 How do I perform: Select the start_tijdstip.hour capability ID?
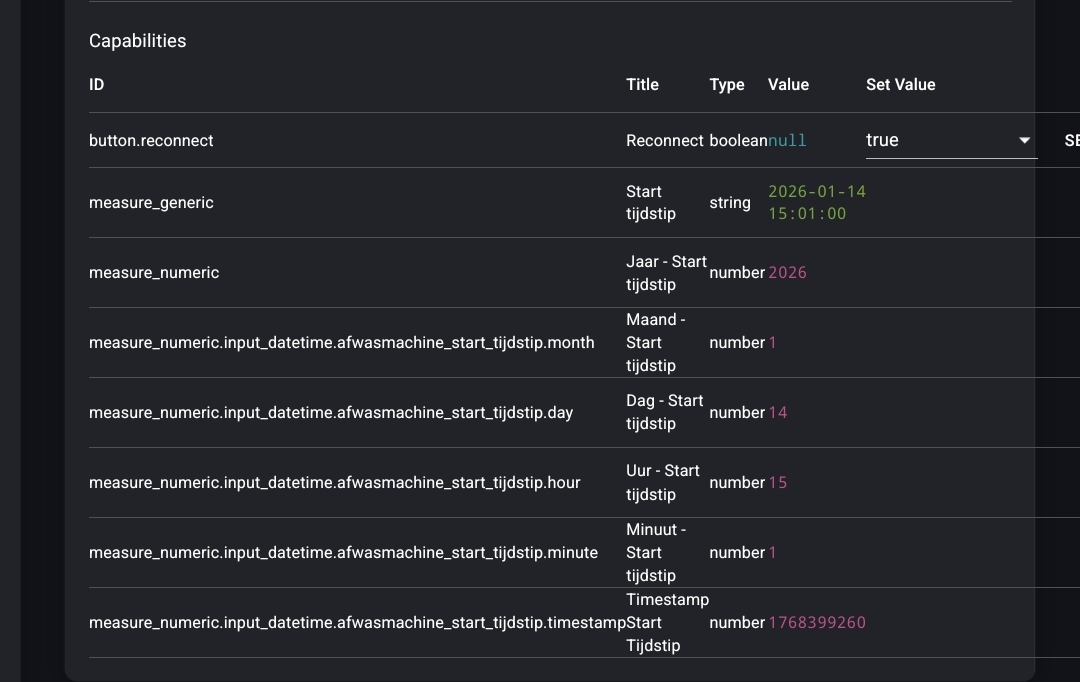point(334,483)
